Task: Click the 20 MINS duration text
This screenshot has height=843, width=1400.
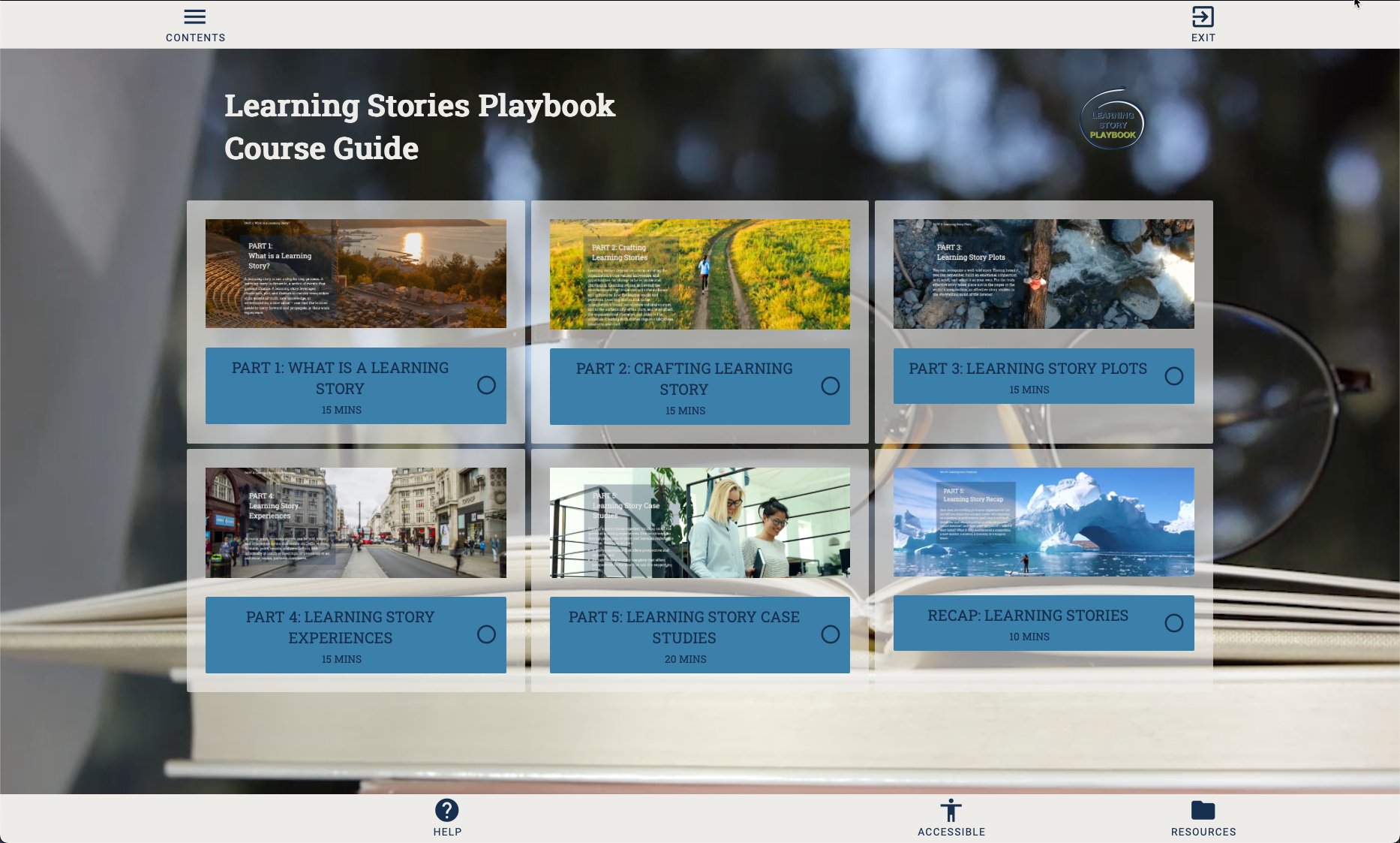Action: 685,659
